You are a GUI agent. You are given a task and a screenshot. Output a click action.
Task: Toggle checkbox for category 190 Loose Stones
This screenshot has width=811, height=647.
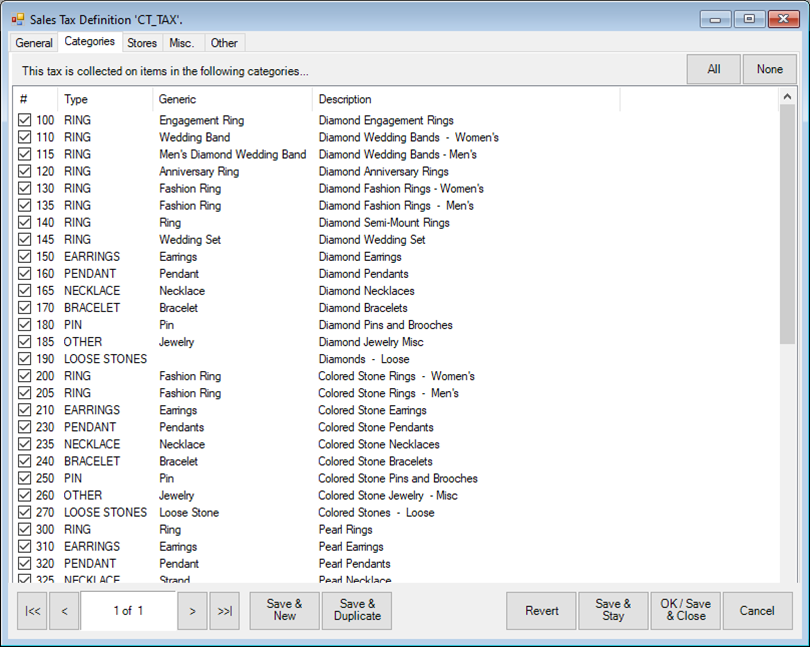point(26,359)
